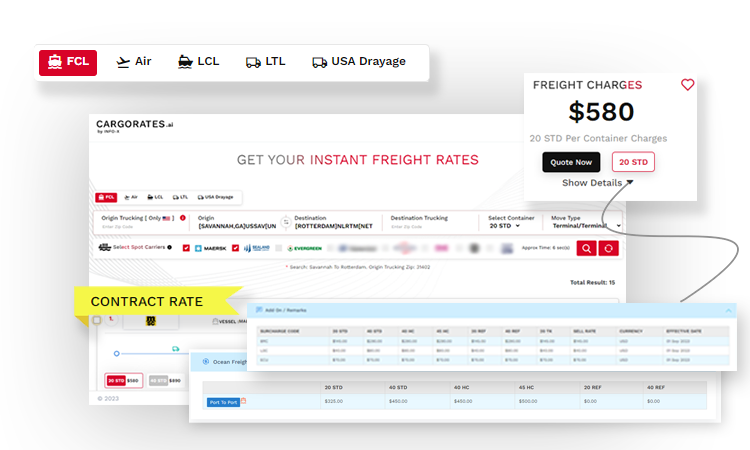Click the 'Total Result: 15' text
This screenshot has width=750, height=450.
[592, 283]
